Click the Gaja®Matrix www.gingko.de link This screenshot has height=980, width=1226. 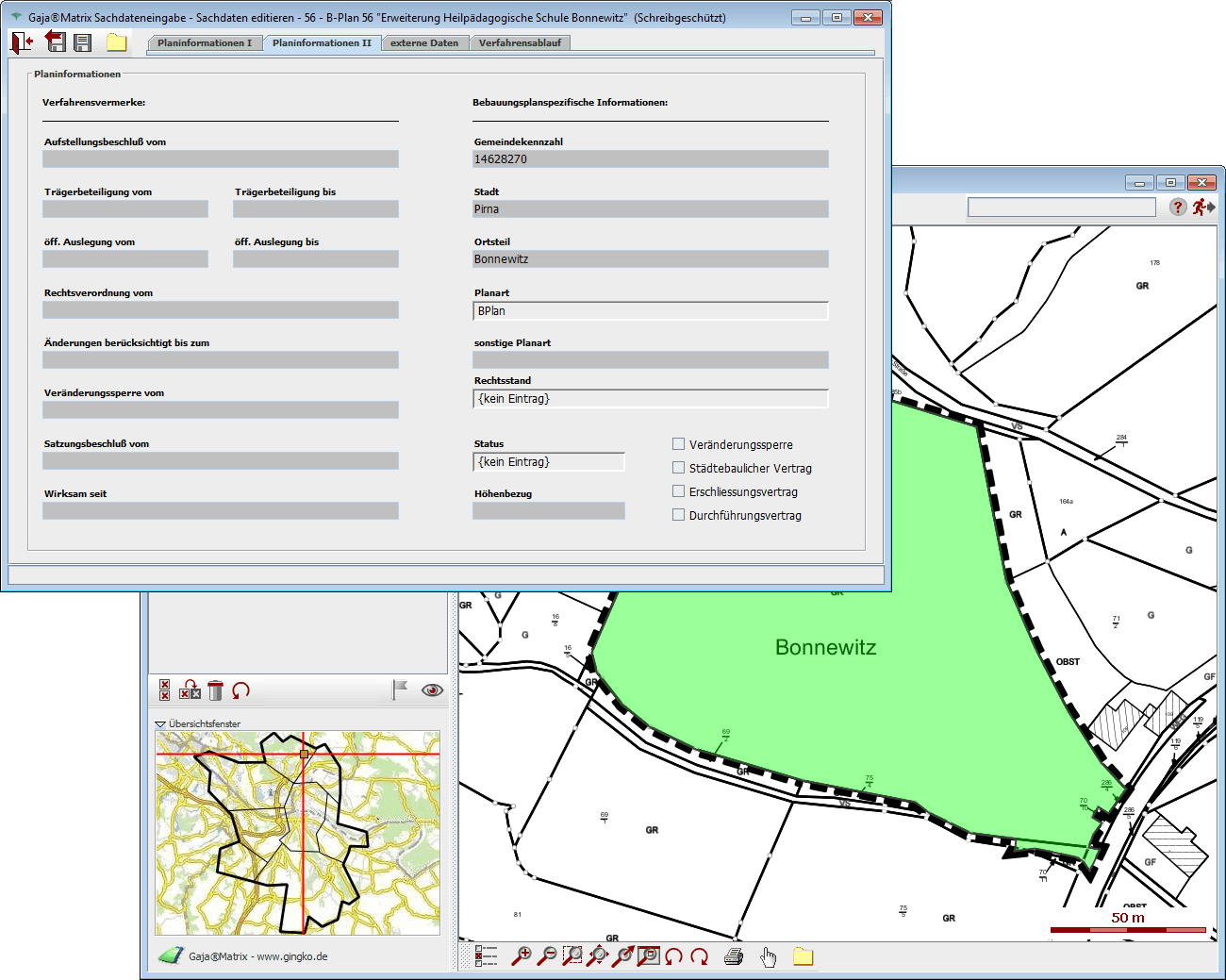(257, 956)
